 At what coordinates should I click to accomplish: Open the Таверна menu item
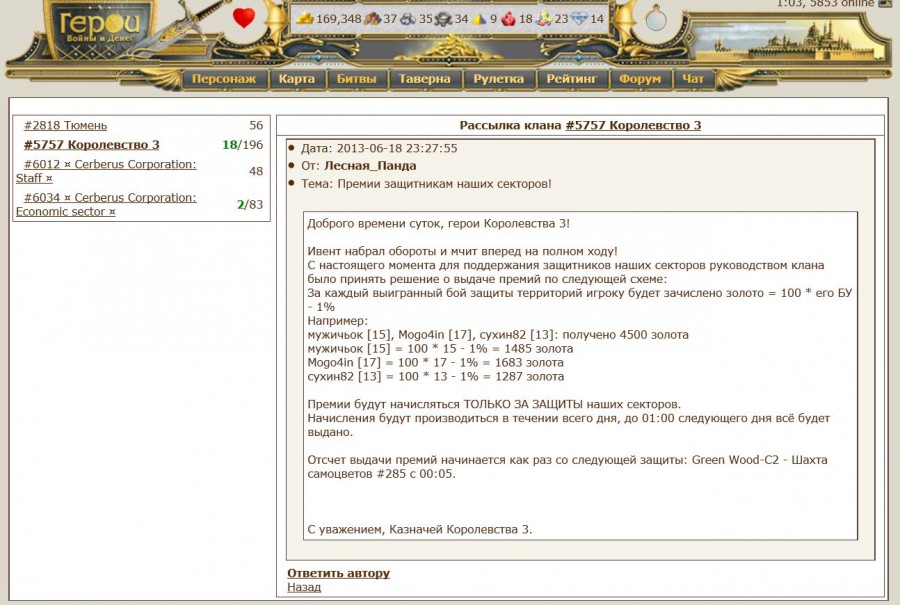[425, 79]
